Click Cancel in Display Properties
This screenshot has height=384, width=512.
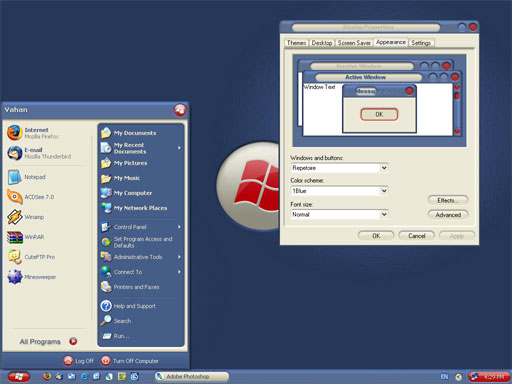coord(417,236)
